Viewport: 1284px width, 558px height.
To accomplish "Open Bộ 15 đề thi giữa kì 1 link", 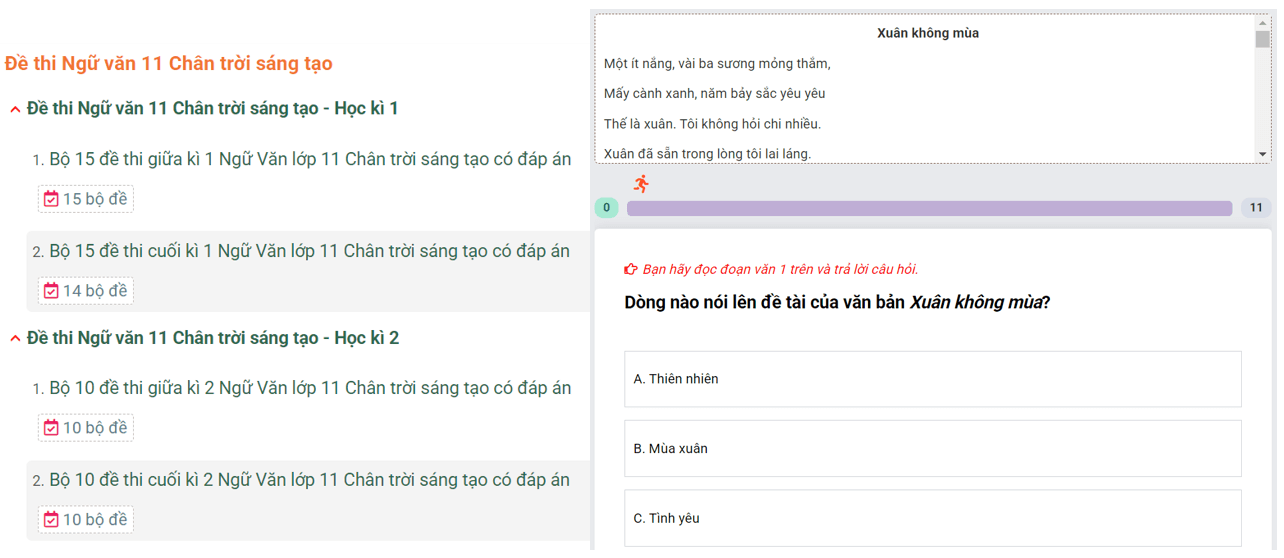I will 310,160.
